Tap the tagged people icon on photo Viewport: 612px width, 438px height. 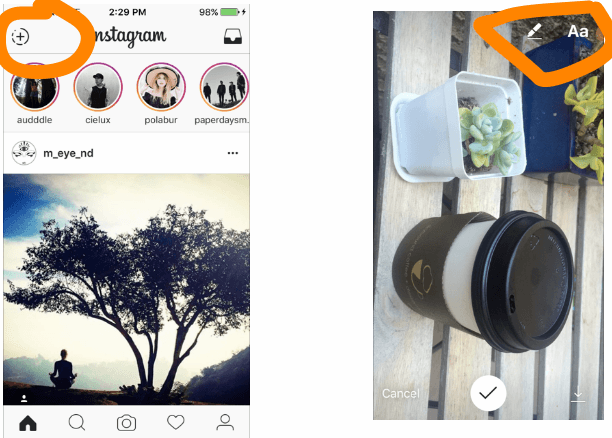(24, 399)
